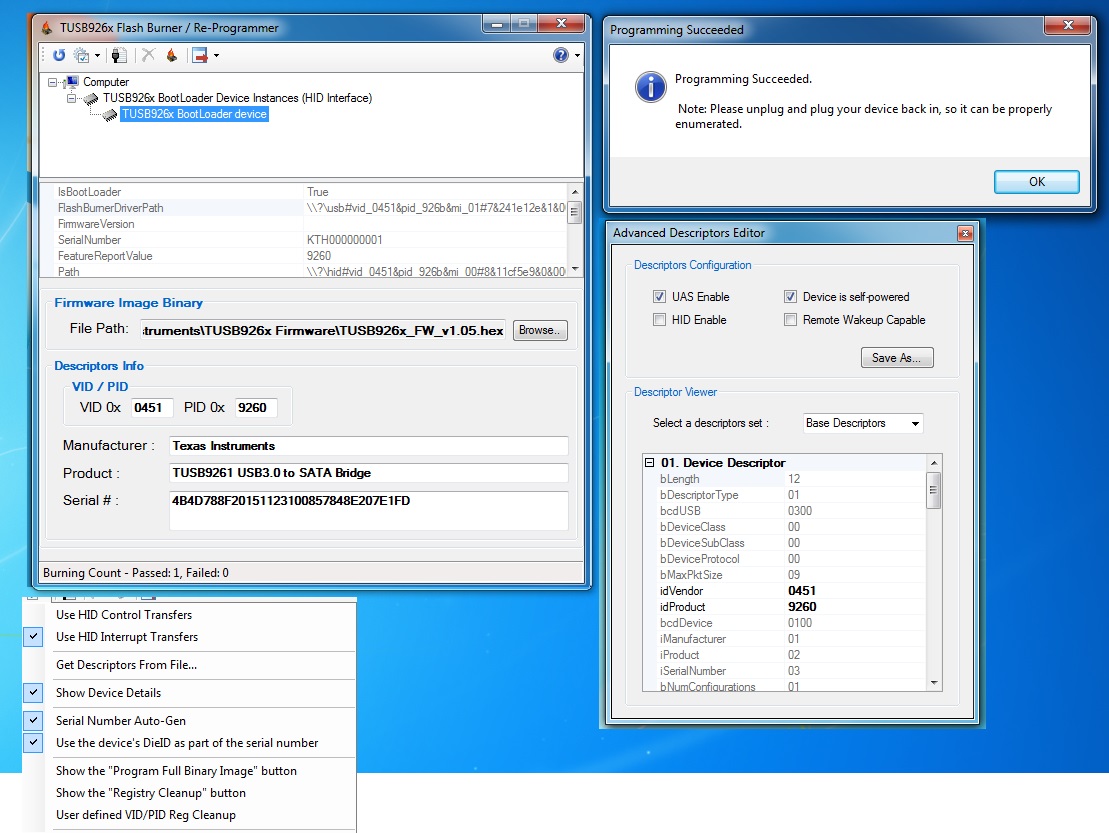Choose Show Program Full Binary Image button entry
Screen dimensions: 1109x833
pyautogui.click(x=176, y=771)
